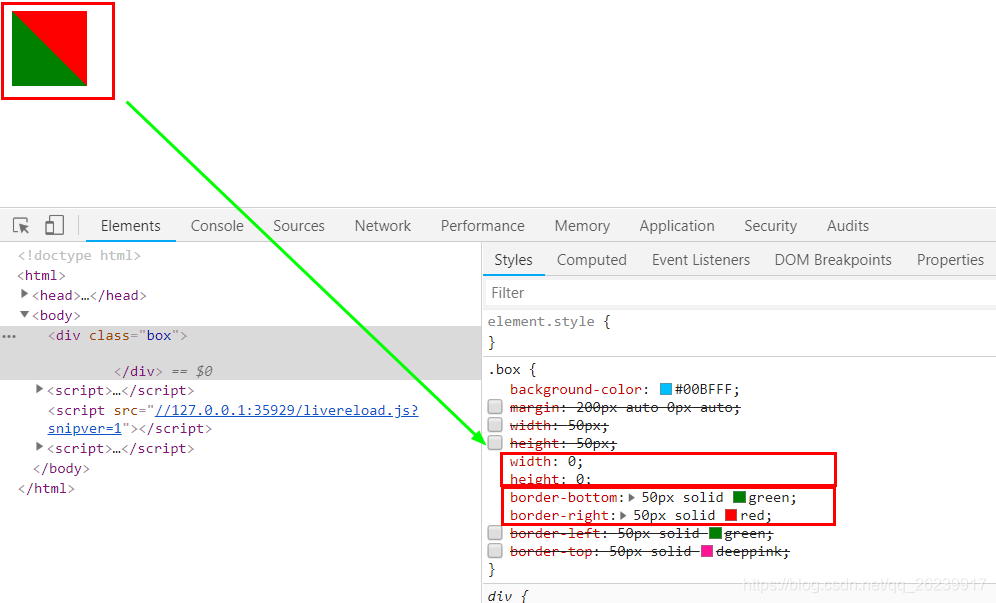Viewport: 996px width, 603px height.
Task: Select the closing html tag node
Action: pyautogui.click(x=46, y=489)
